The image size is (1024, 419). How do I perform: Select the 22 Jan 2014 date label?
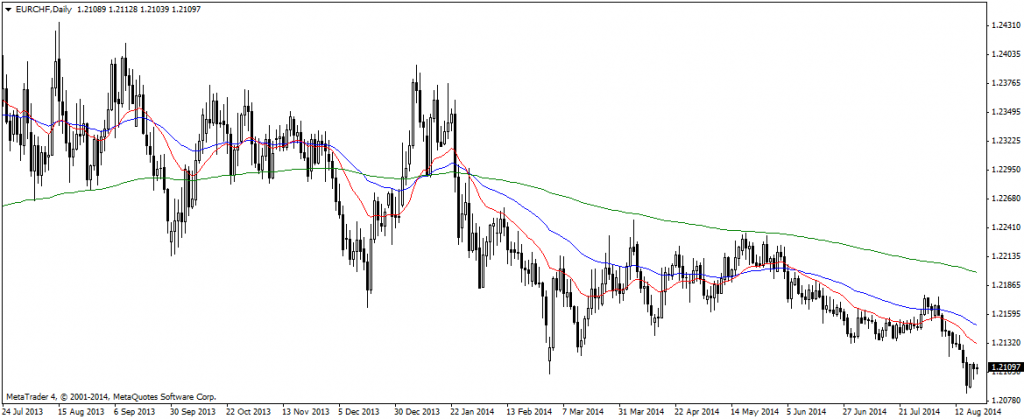pos(470,410)
